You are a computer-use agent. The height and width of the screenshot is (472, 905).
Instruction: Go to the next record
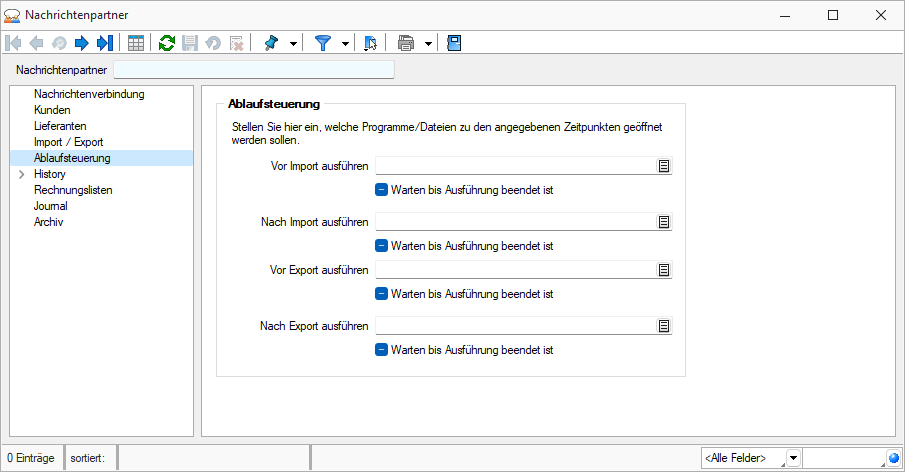pyautogui.click(x=81, y=43)
